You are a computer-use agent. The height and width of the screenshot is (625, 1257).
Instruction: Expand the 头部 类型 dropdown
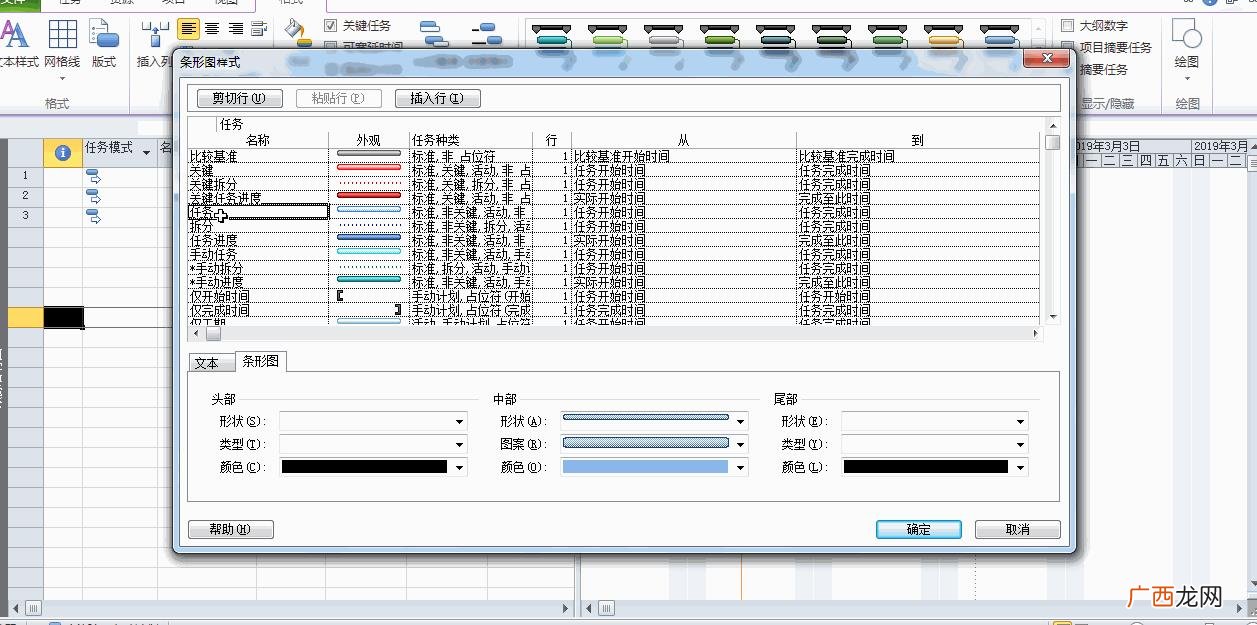pyautogui.click(x=460, y=445)
